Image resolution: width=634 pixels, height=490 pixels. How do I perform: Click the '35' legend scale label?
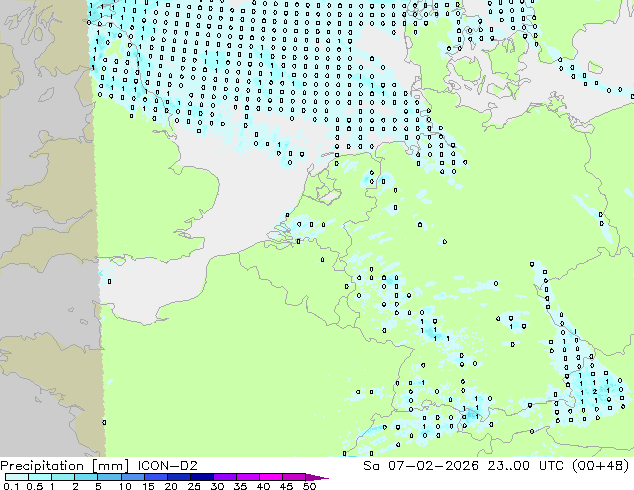[x=240, y=486]
